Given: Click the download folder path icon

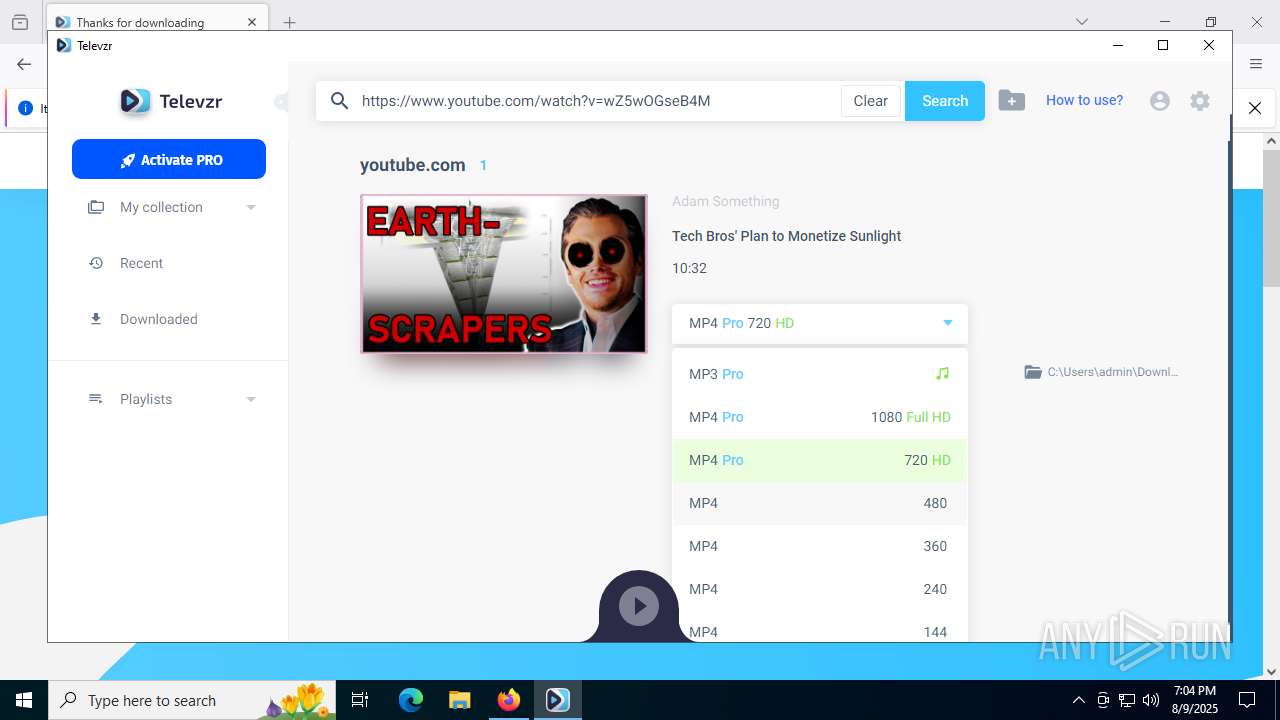Looking at the screenshot, I should [1033, 372].
